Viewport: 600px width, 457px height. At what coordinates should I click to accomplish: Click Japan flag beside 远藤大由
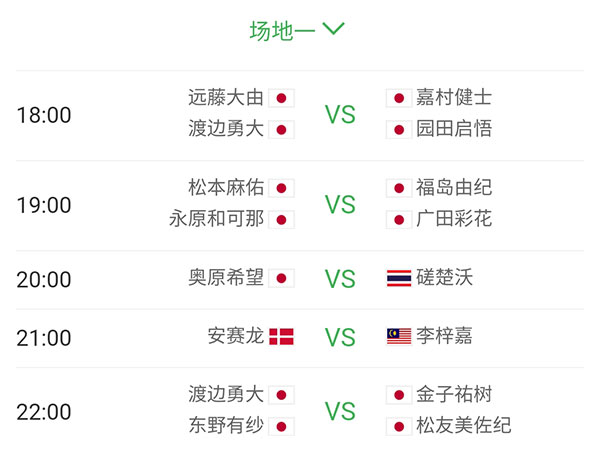click(x=281, y=98)
